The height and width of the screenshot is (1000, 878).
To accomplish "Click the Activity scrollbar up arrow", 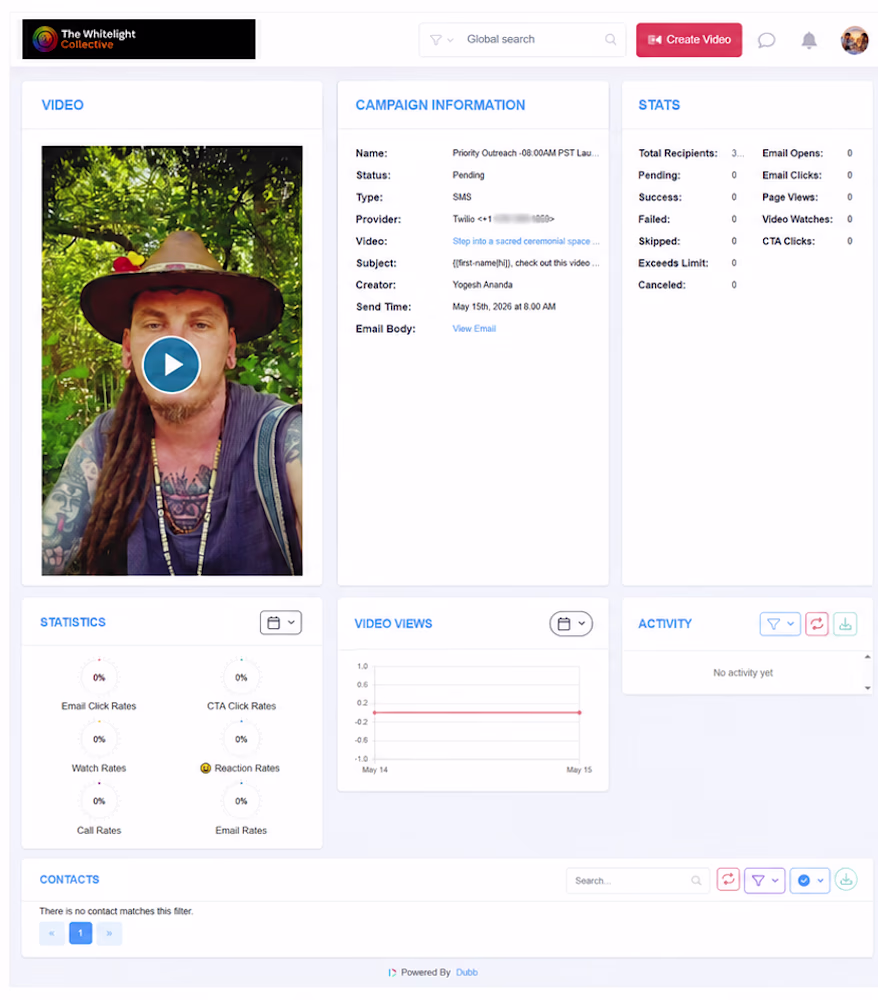I will pyautogui.click(x=867, y=657).
